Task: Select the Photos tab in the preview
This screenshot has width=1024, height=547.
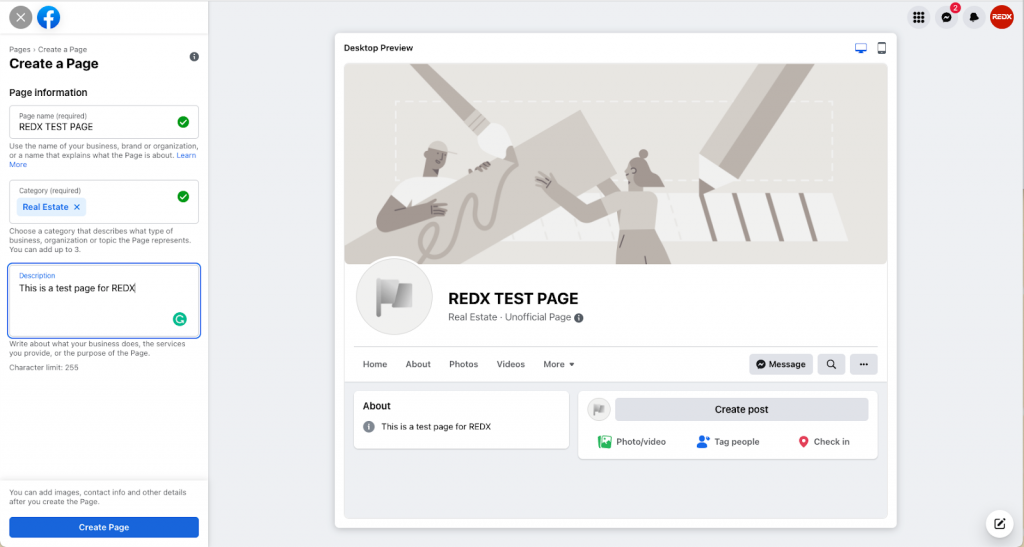Action: 464,364
